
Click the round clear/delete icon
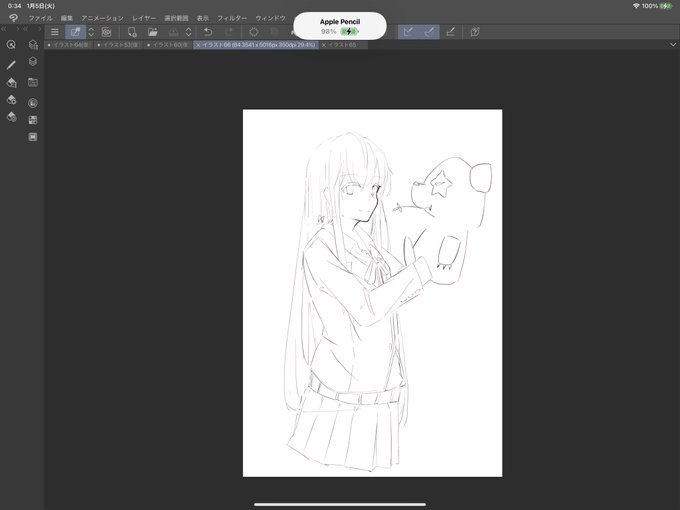coord(254,32)
